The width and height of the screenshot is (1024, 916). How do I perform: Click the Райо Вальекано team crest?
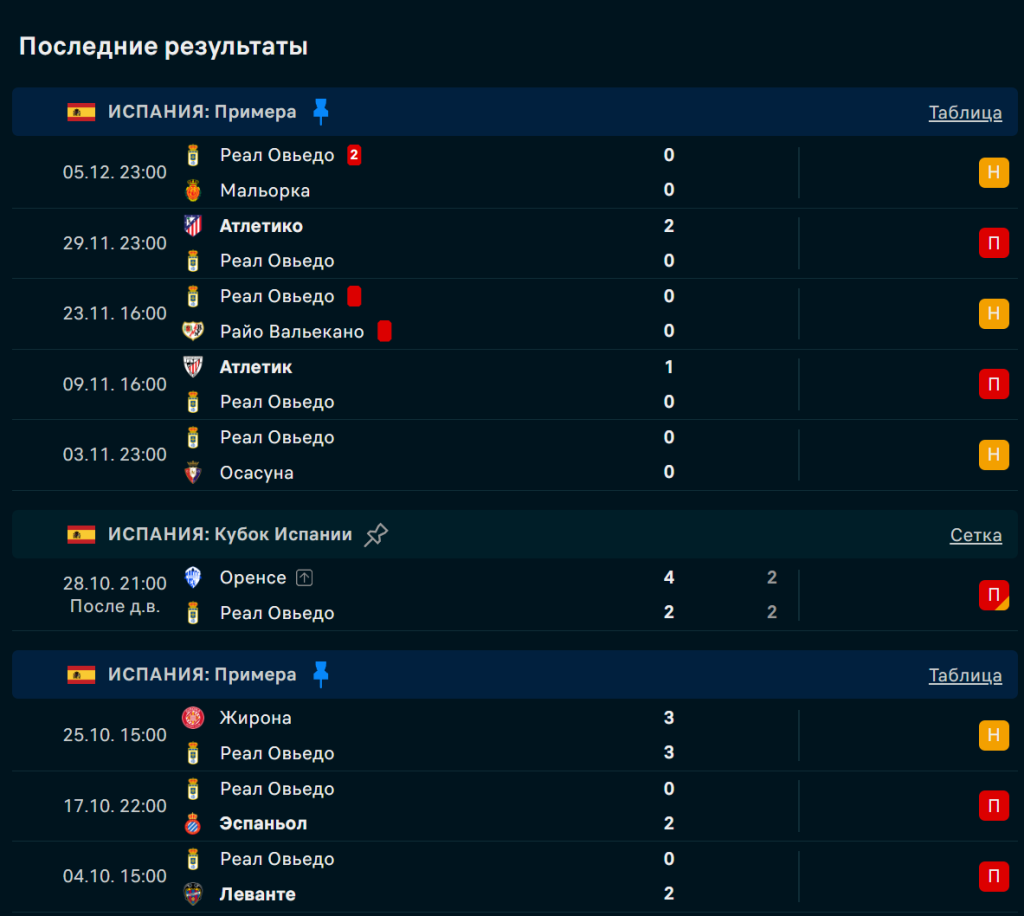click(x=193, y=331)
